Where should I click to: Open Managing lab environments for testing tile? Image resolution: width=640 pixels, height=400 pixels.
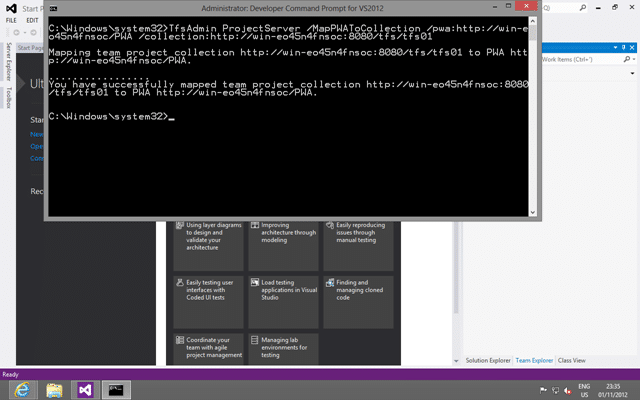point(283,349)
